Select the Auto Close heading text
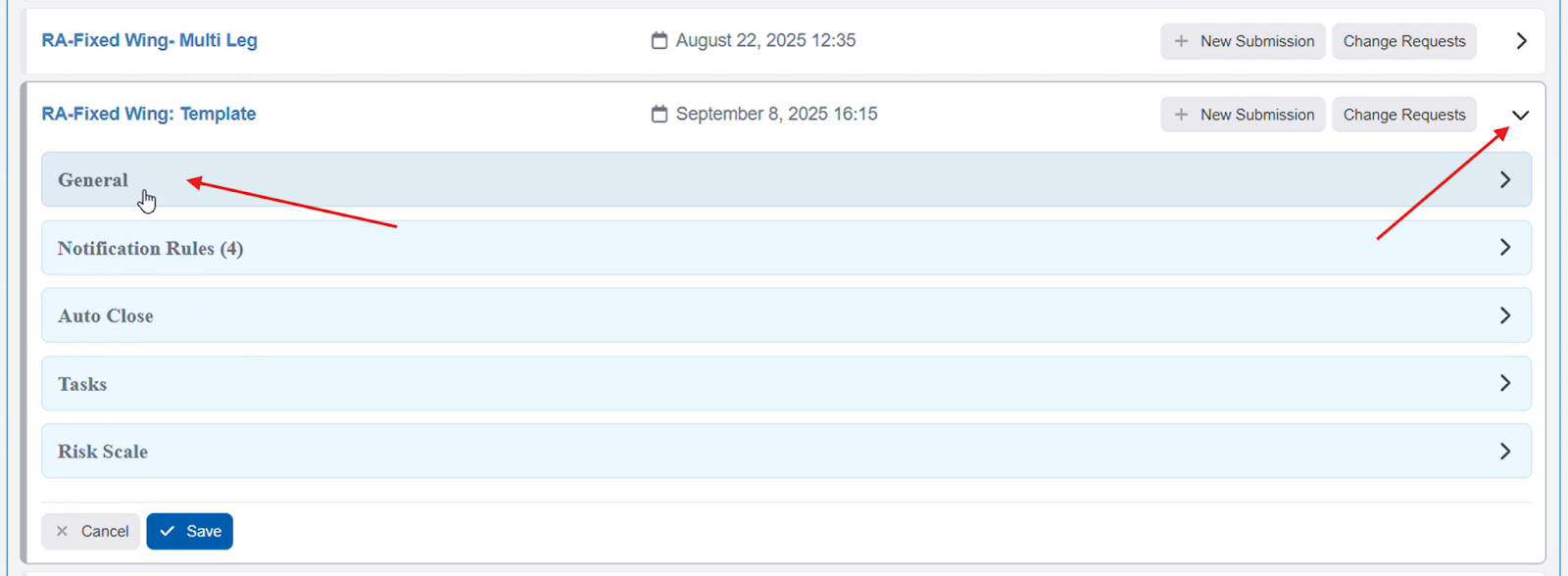The width and height of the screenshot is (1568, 576). click(x=106, y=316)
